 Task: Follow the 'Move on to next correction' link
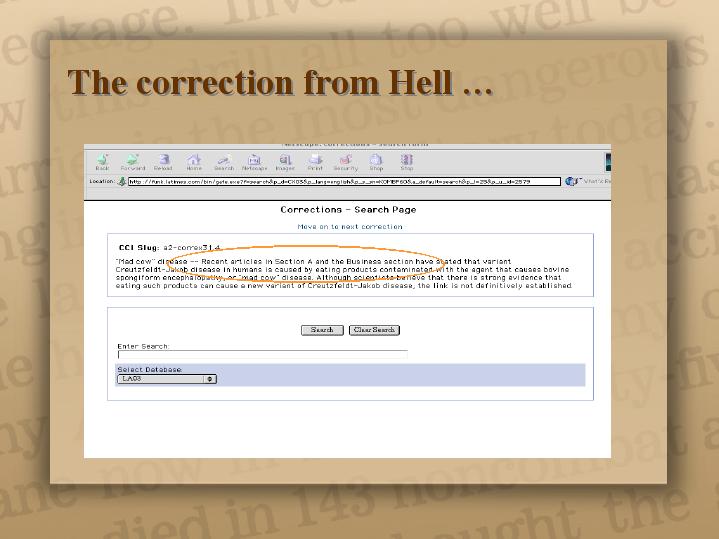350,227
